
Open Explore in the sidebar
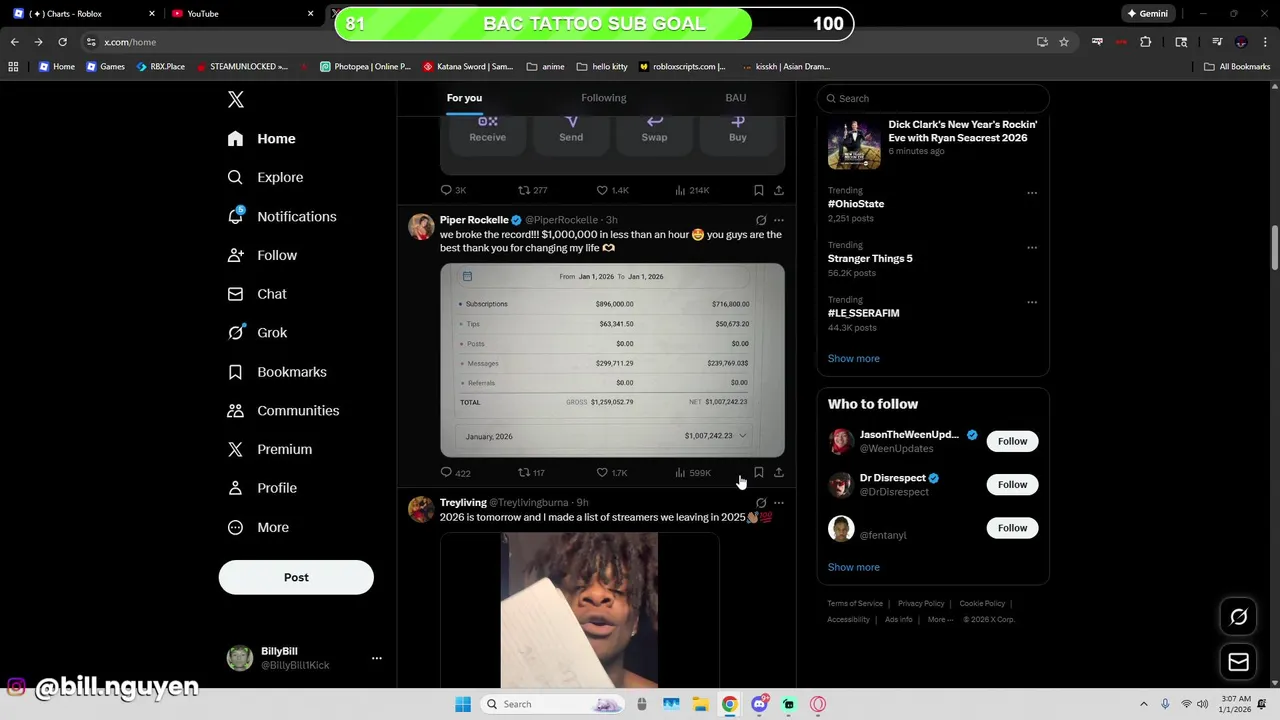(x=265, y=177)
